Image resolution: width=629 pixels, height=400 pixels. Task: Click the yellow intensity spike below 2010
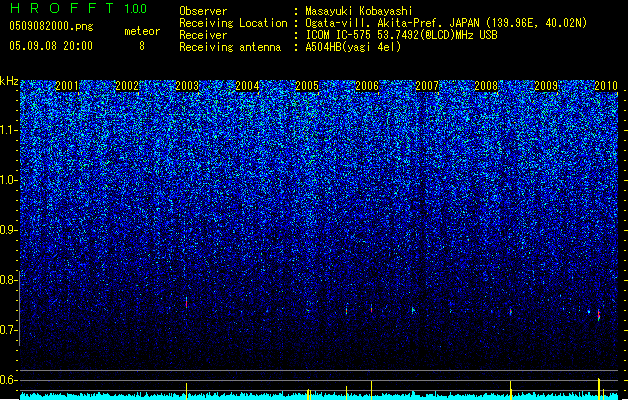coord(599,389)
